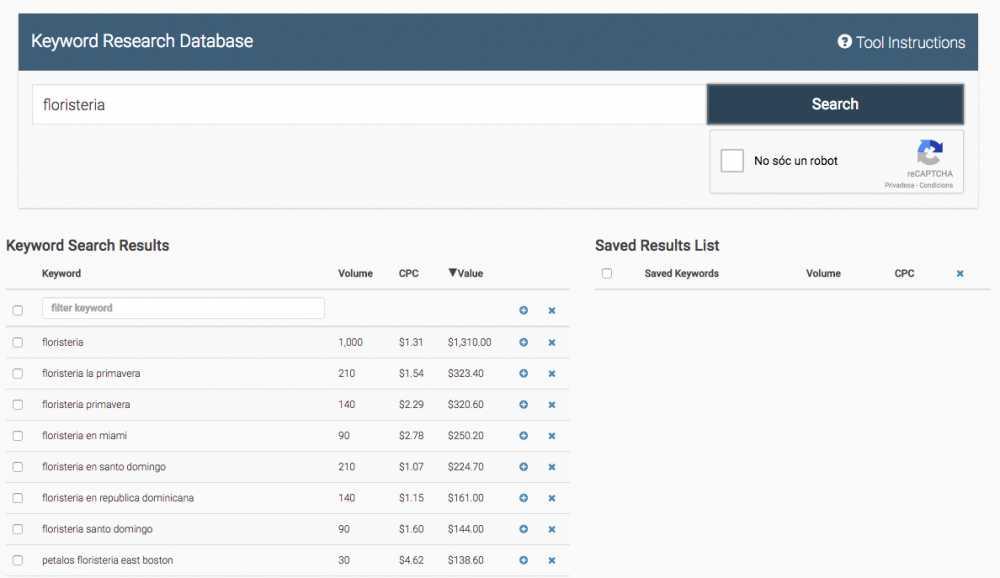Add "floristeria en miami" to saved results

pyautogui.click(x=523, y=435)
